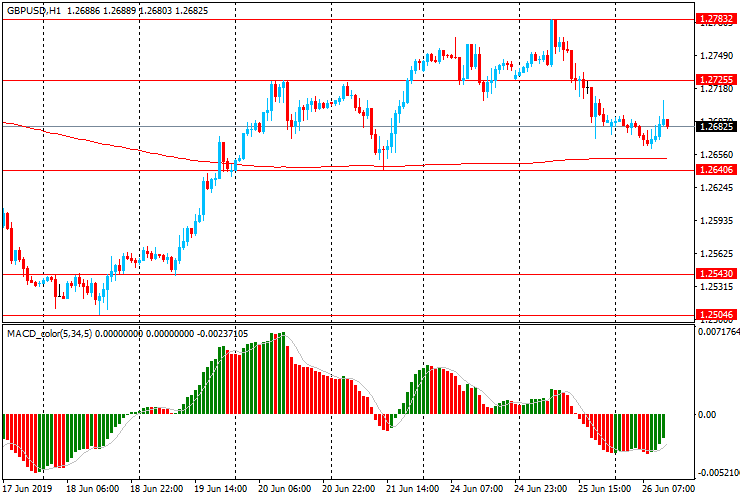Click the 1.26825 current price label
740x500 pixels.
coord(716,127)
